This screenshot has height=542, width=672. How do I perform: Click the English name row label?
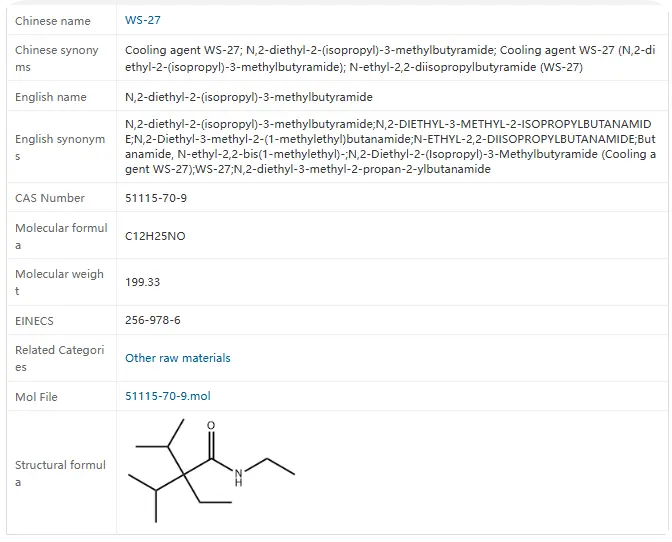(50, 97)
